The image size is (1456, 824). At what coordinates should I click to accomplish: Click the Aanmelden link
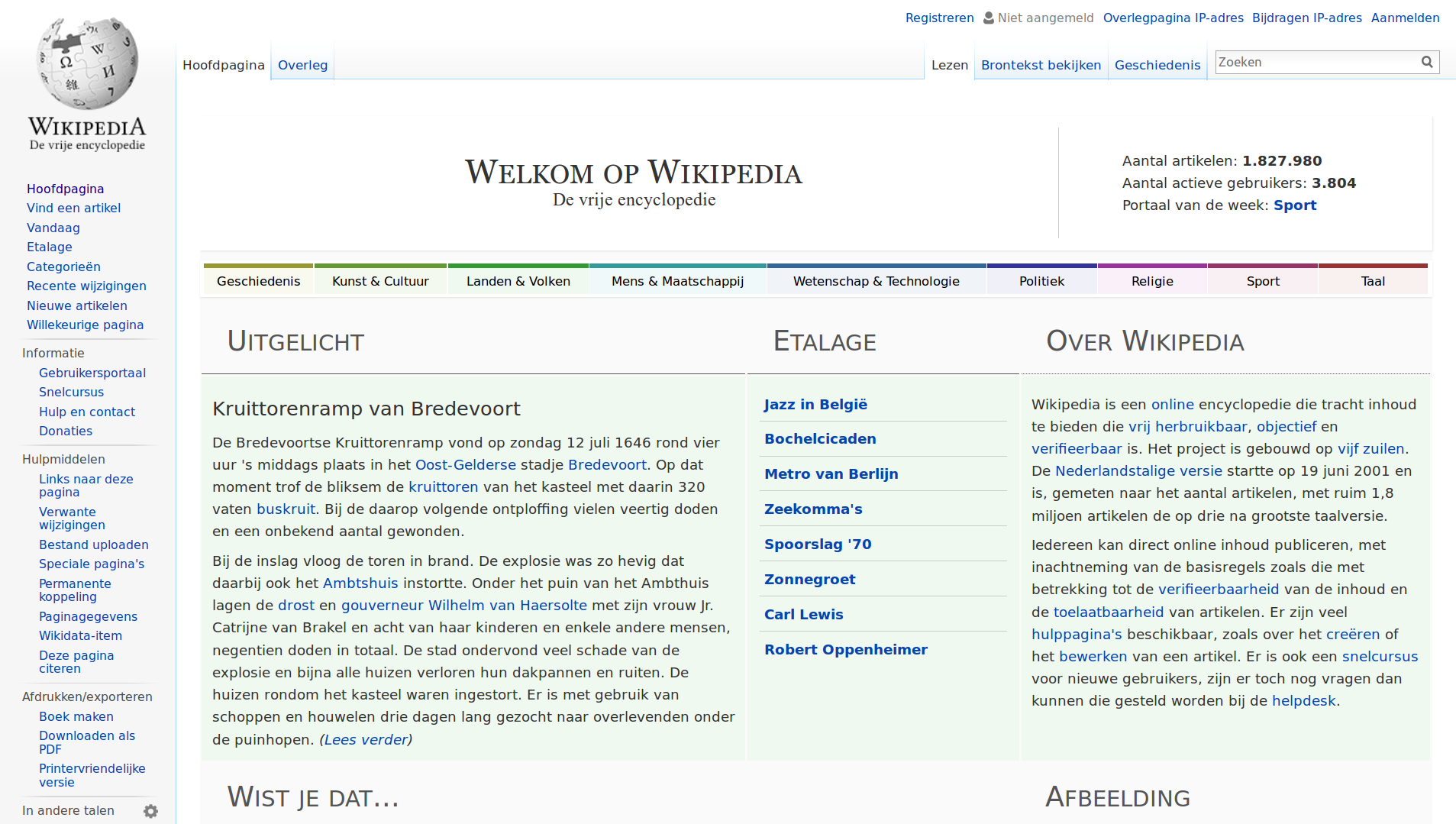pyautogui.click(x=1405, y=18)
